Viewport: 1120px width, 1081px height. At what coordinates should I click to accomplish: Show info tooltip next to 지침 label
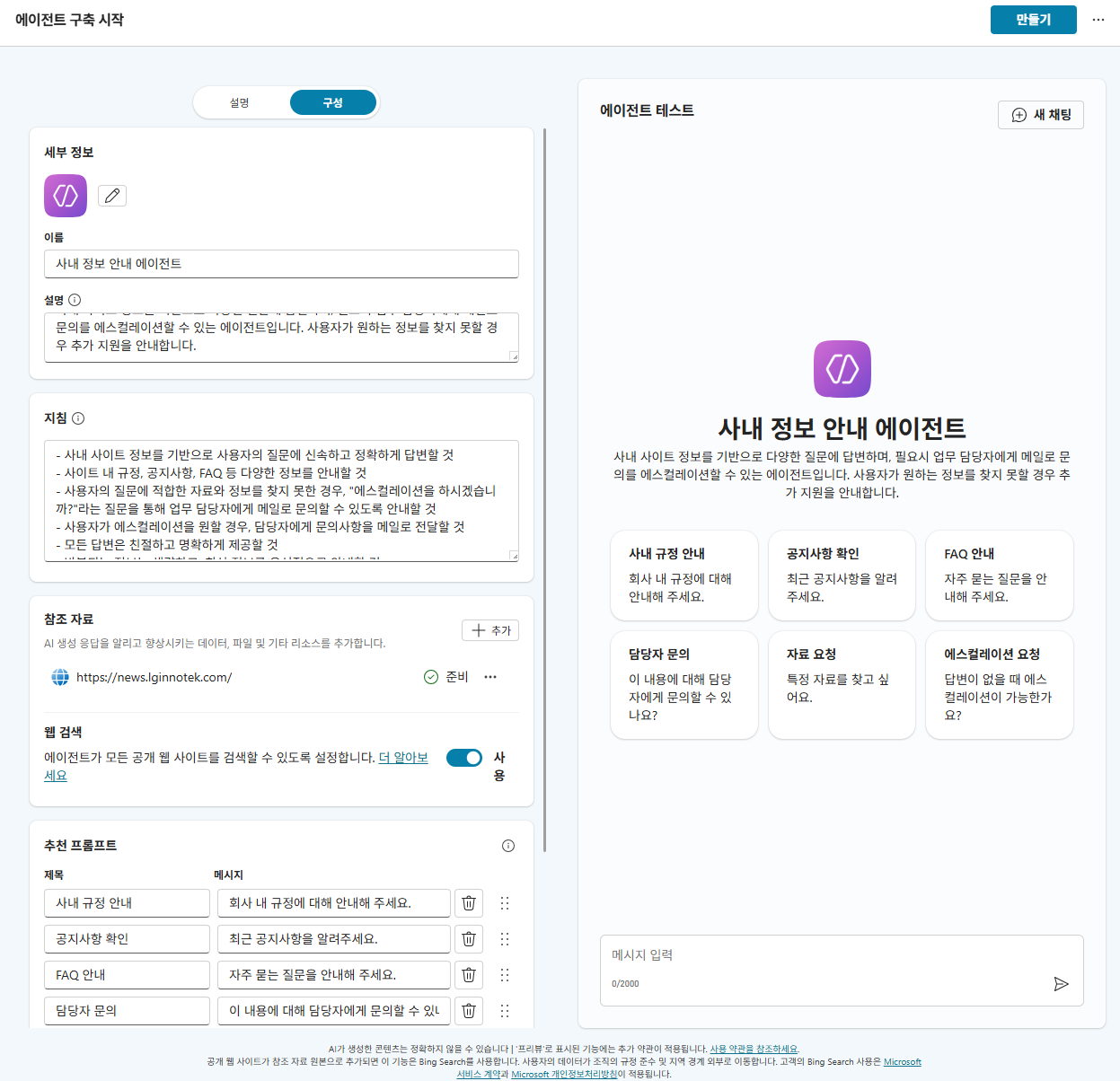(78, 418)
